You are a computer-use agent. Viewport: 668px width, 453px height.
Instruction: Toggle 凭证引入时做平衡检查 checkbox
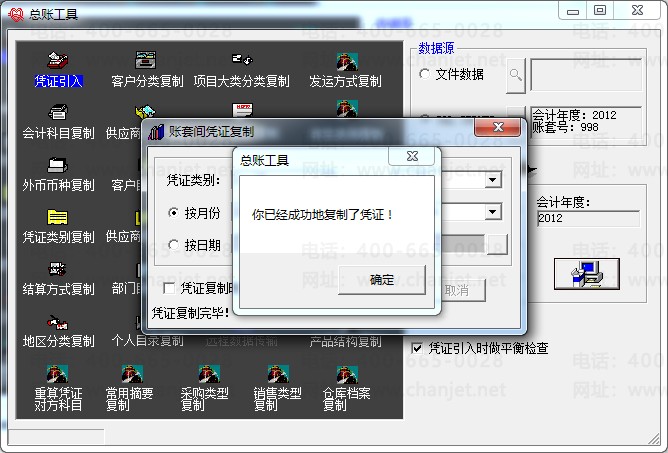tap(418, 348)
